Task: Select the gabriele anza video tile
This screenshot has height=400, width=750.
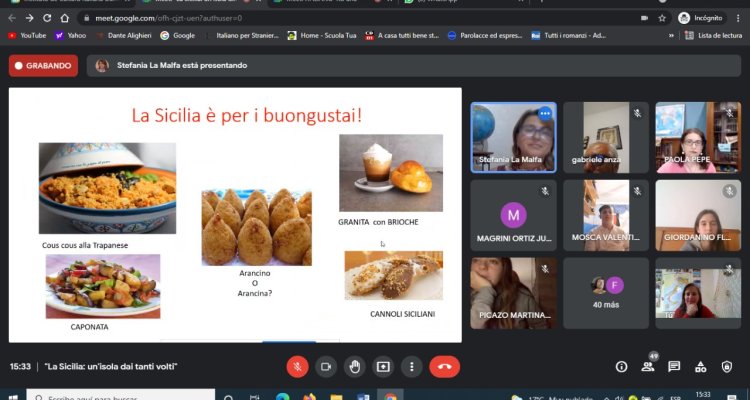Action: 606,137
